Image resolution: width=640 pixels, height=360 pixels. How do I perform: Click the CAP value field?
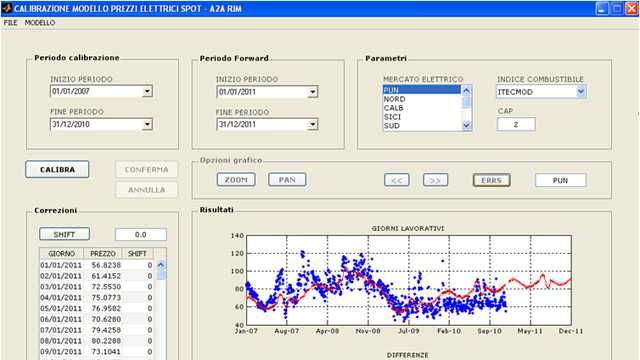516,124
